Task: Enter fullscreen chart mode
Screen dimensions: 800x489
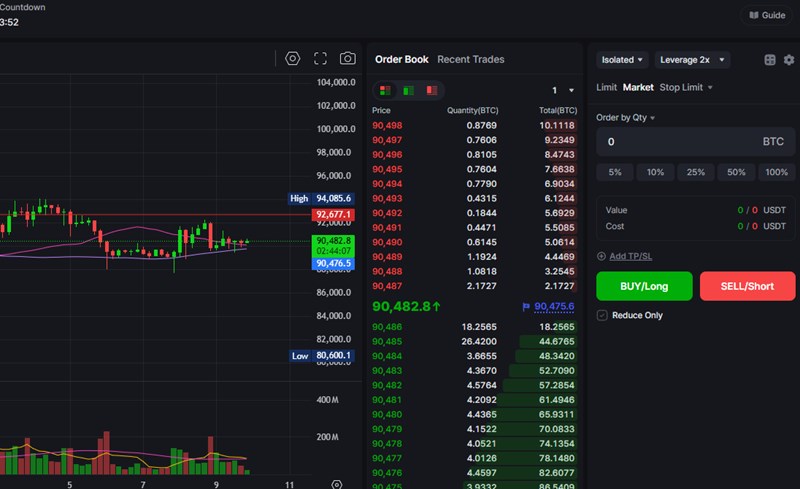Action: [320, 59]
